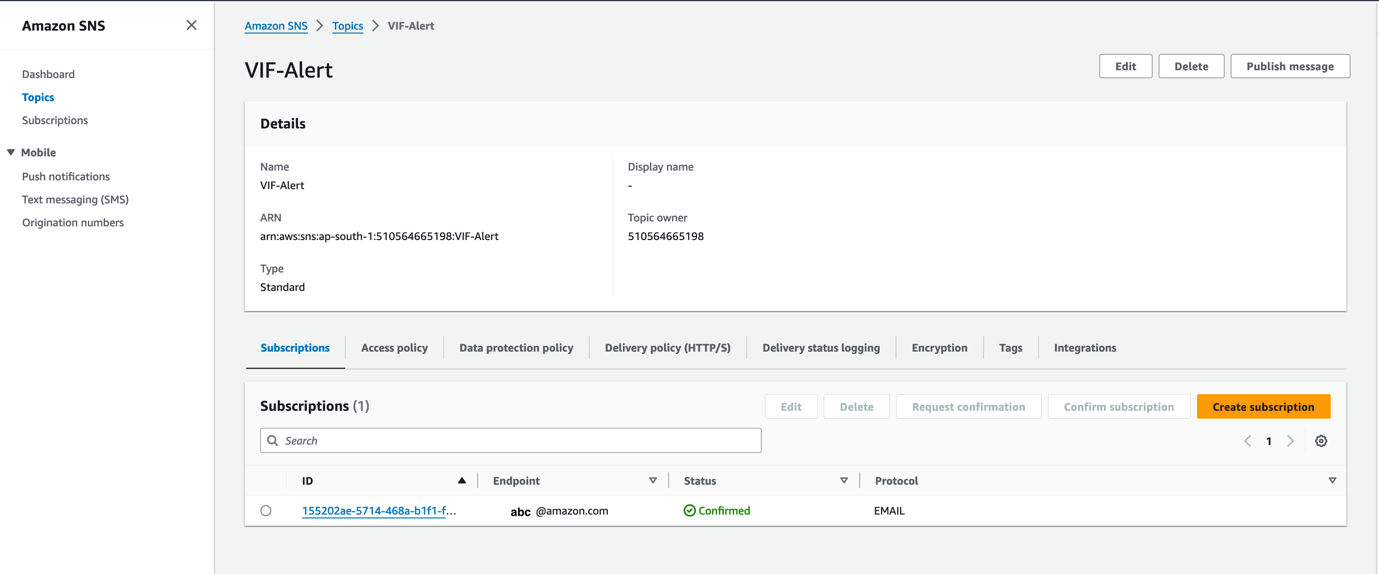This screenshot has width=1379, height=574.
Task: Open the Integrations tab
Action: coord(1085,348)
